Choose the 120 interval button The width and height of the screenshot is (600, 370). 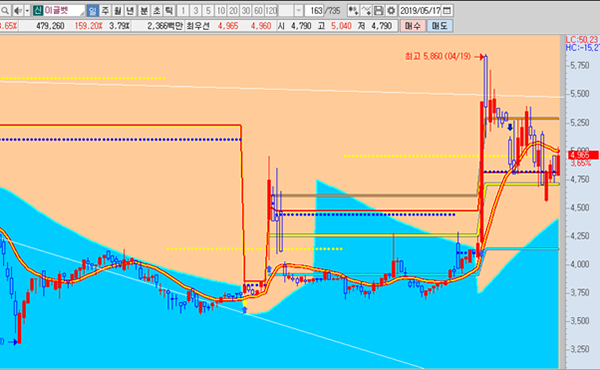[271, 11]
